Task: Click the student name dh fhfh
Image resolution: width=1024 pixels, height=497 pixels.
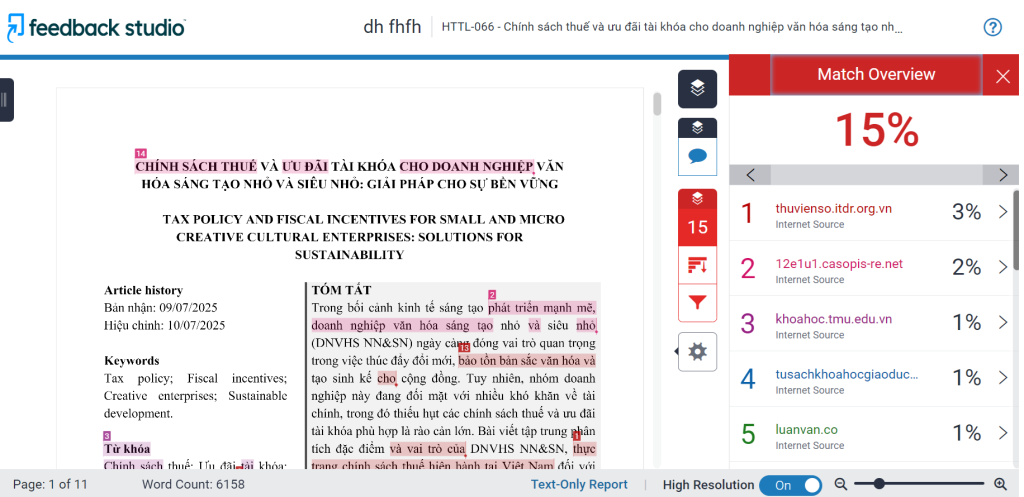Action: (x=392, y=27)
